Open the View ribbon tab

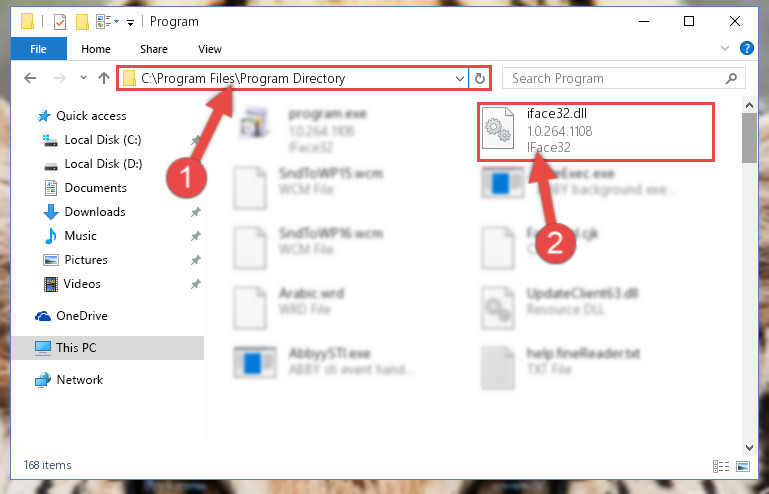pyautogui.click(x=210, y=49)
